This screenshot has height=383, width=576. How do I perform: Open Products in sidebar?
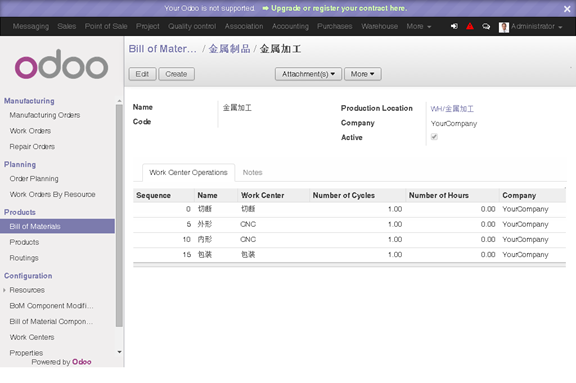click(24, 242)
